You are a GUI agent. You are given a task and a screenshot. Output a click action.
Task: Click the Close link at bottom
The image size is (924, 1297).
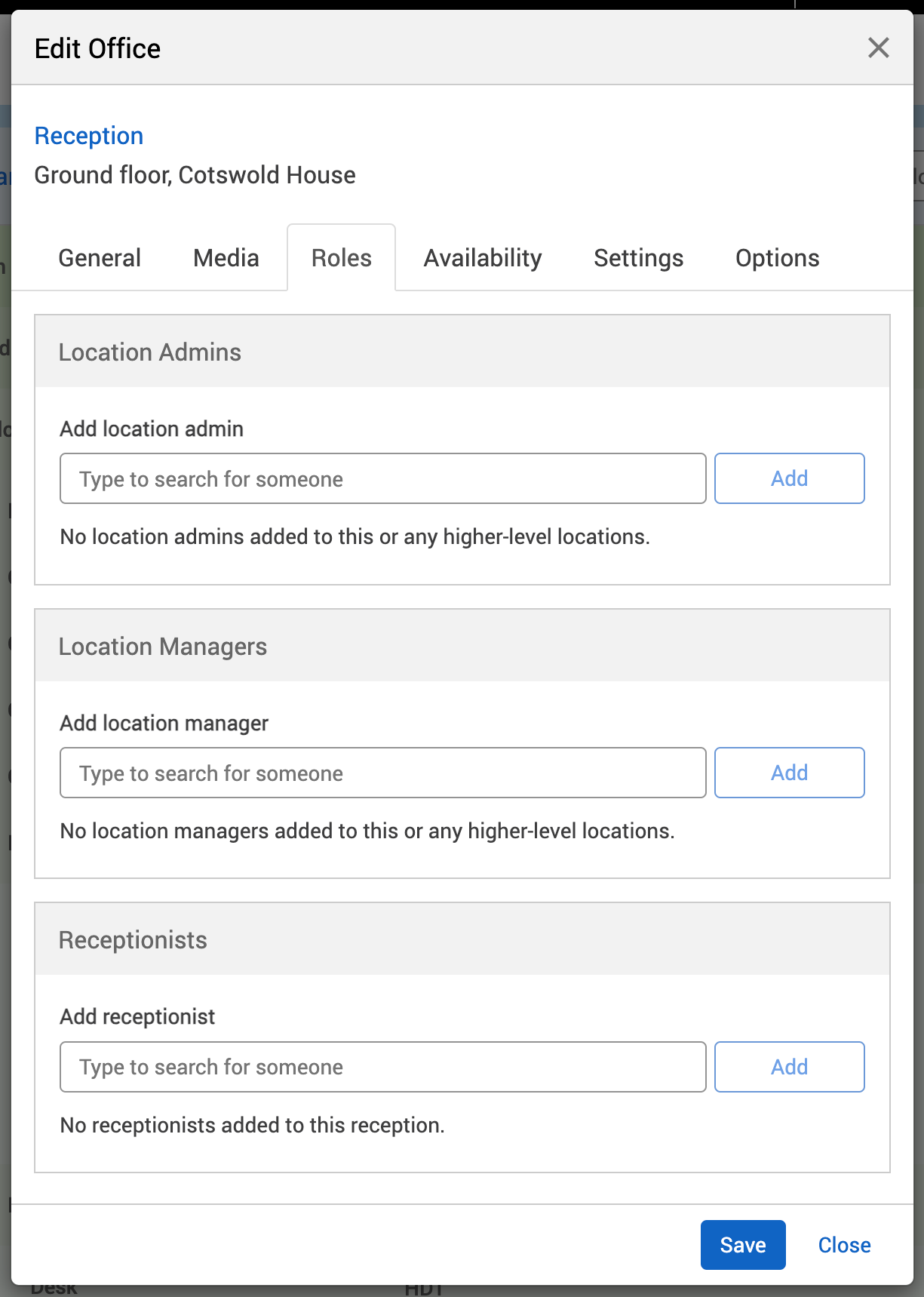844,1245
